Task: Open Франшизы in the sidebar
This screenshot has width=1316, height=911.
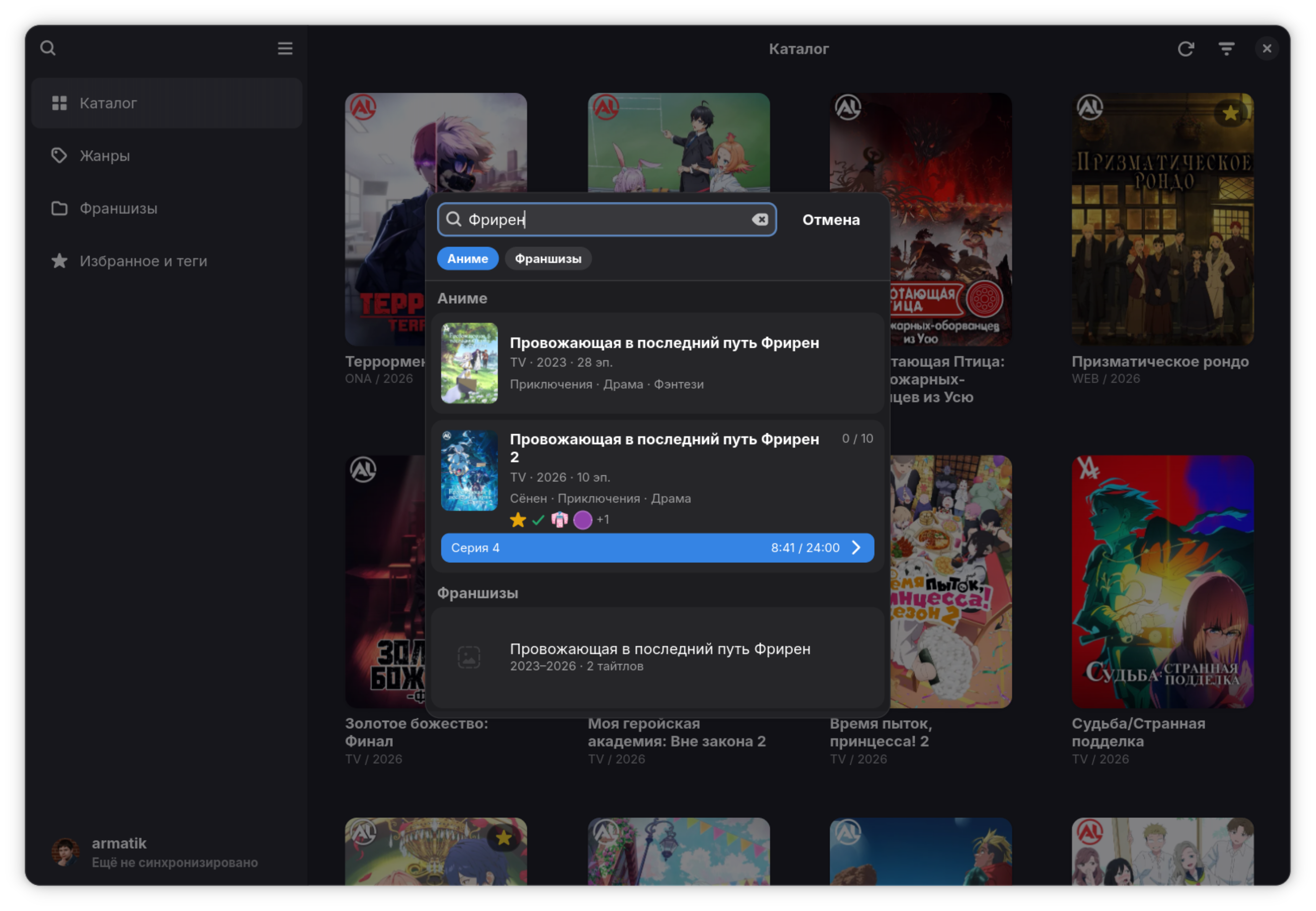Action: tap(167, 209)
